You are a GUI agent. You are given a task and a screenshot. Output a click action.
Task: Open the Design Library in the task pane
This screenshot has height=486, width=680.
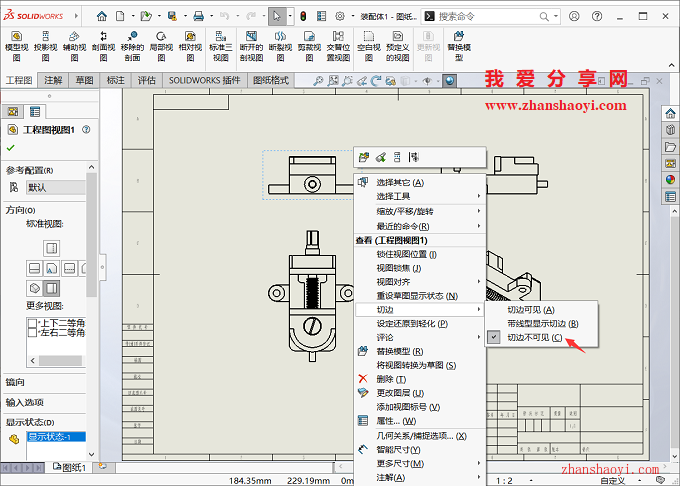click(670, 130)
